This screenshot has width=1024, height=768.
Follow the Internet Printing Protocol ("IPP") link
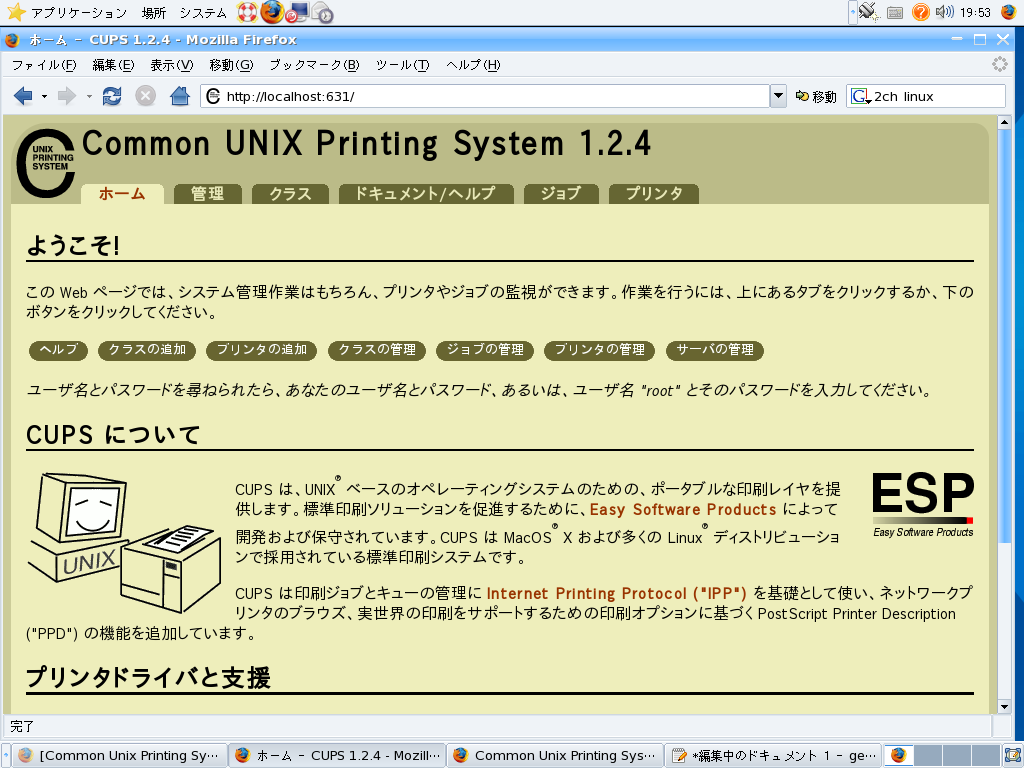616,594
